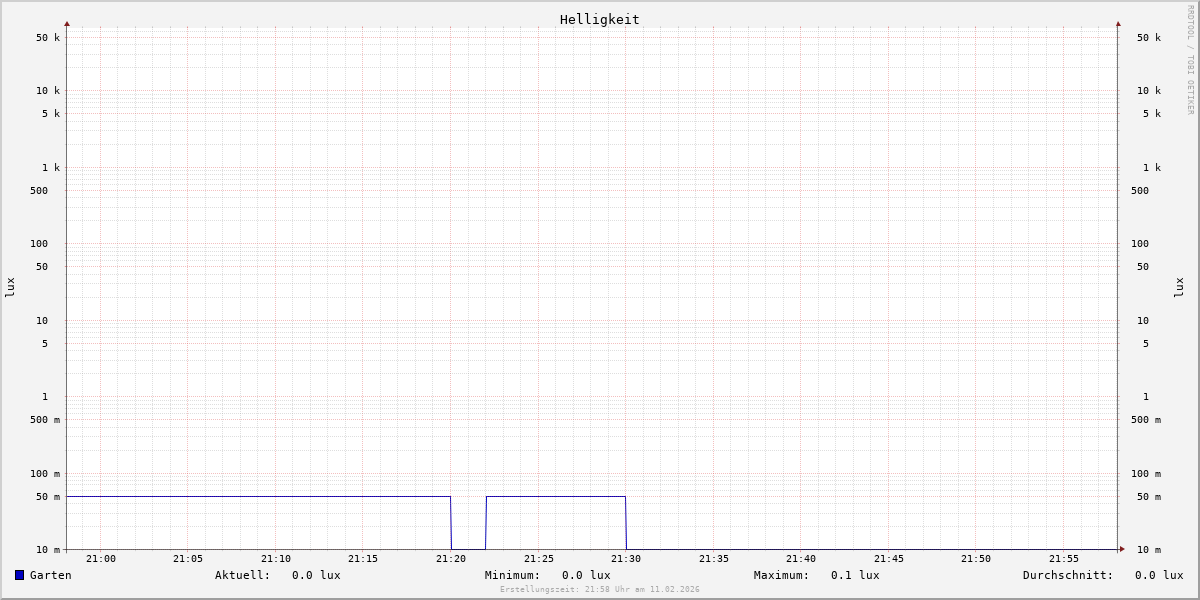Click the left axis 500 m label
This screenshot has height=600, width=1200.
coord(45,420)
